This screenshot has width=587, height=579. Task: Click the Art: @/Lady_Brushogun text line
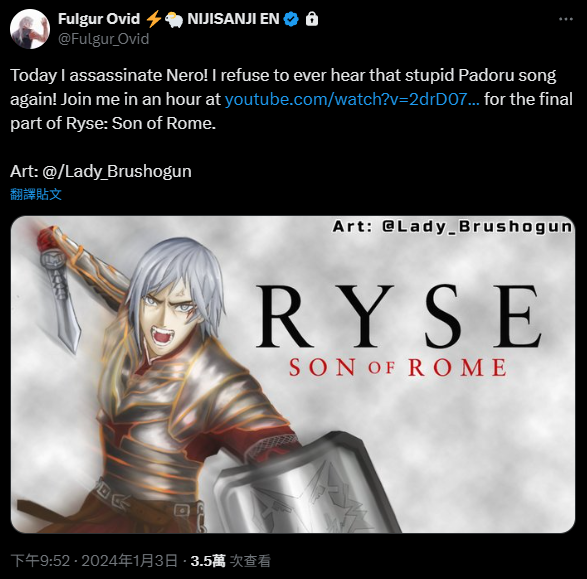click(x=101, y=171)
